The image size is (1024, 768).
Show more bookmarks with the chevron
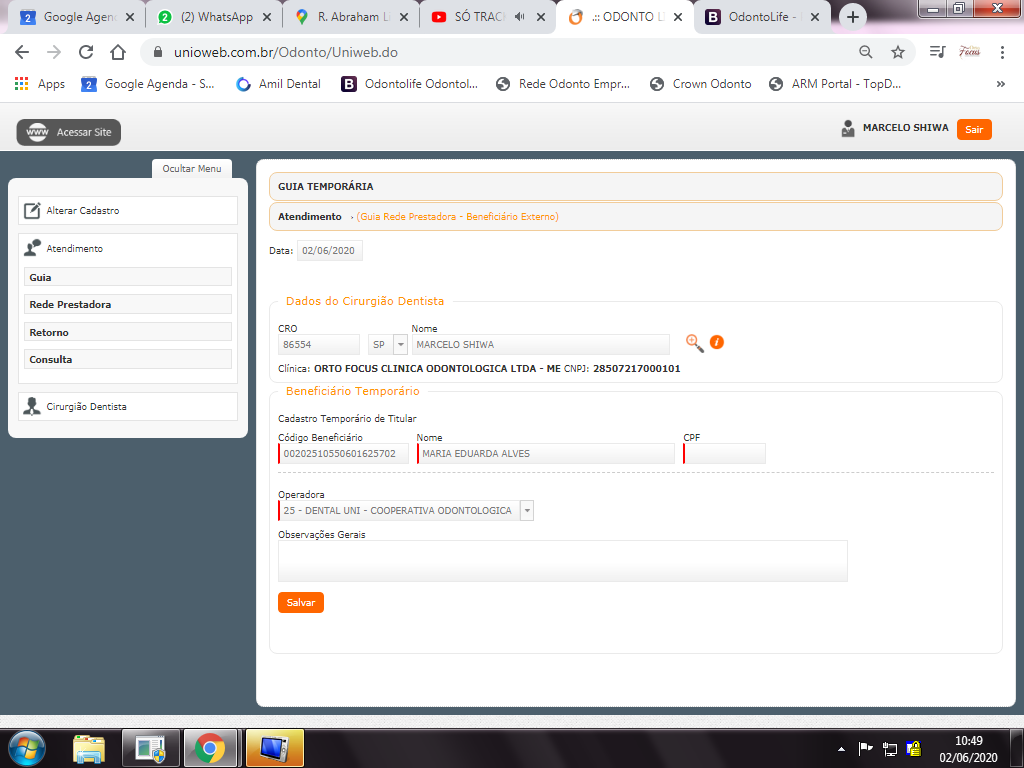tap(1000, 84)
